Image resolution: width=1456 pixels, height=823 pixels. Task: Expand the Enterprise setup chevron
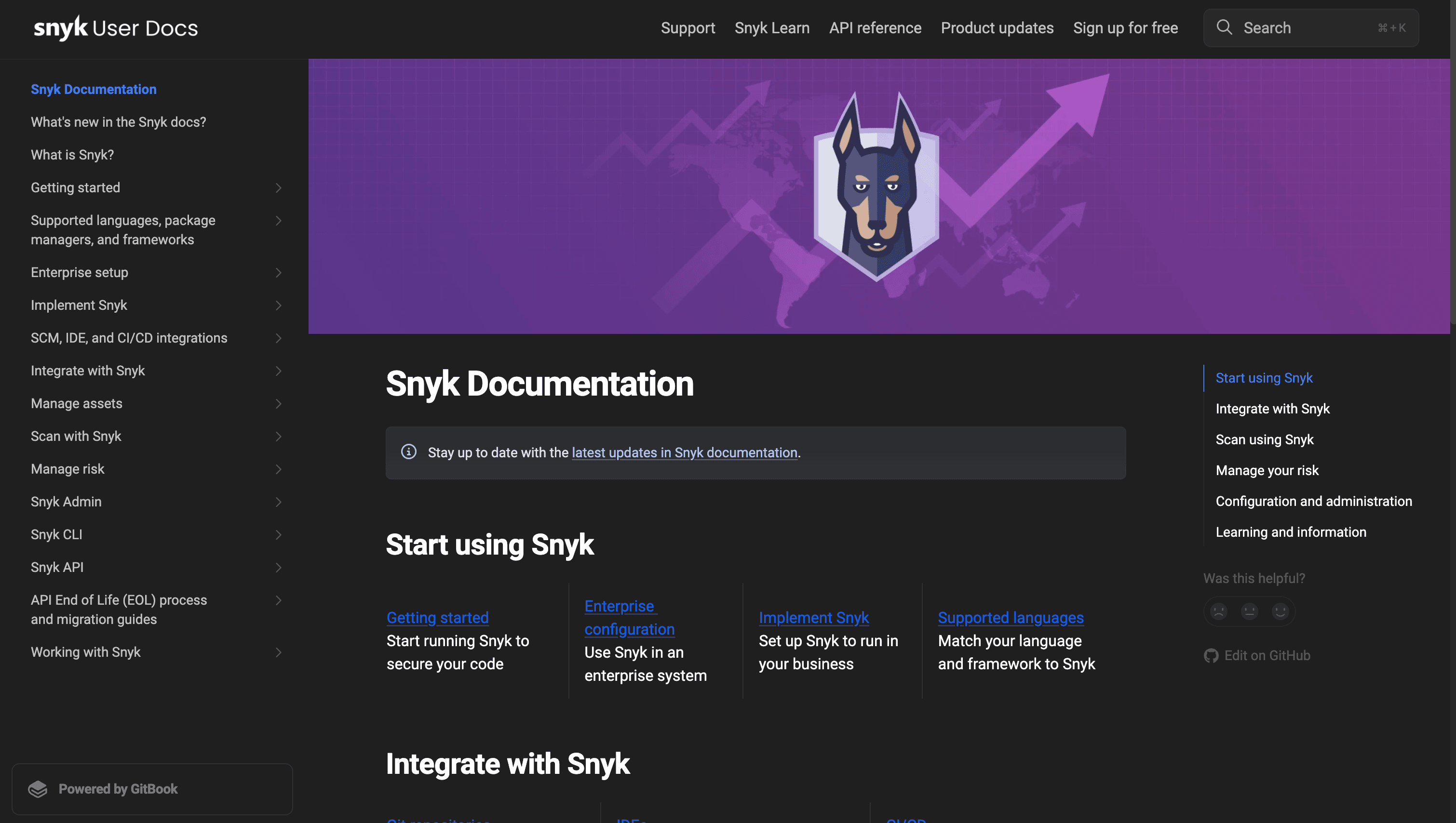(x=278, y=272)
